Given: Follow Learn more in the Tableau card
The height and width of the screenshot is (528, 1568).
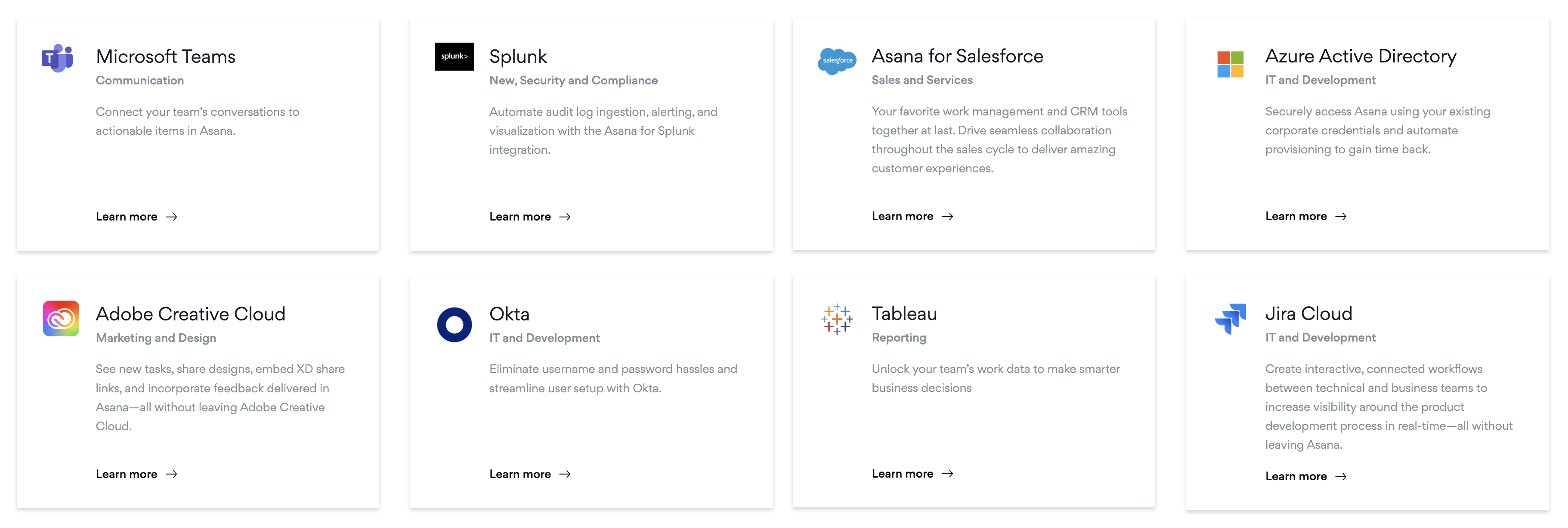Looking at the screenshot, I should point(912,473).
